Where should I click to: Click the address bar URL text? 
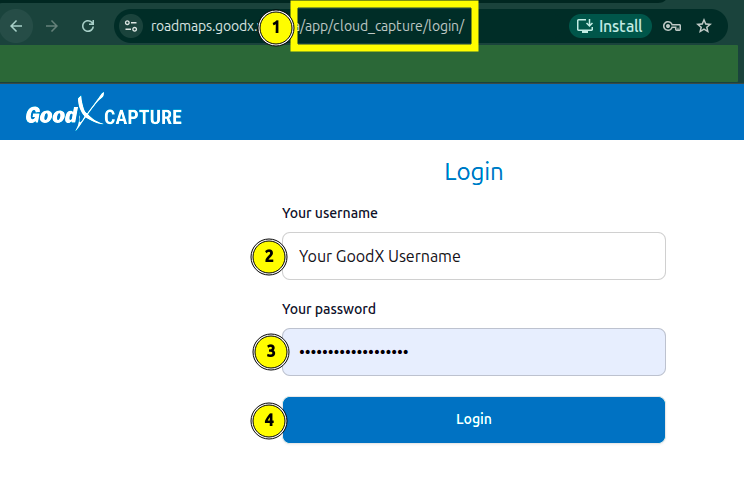(x=307, y=26)
